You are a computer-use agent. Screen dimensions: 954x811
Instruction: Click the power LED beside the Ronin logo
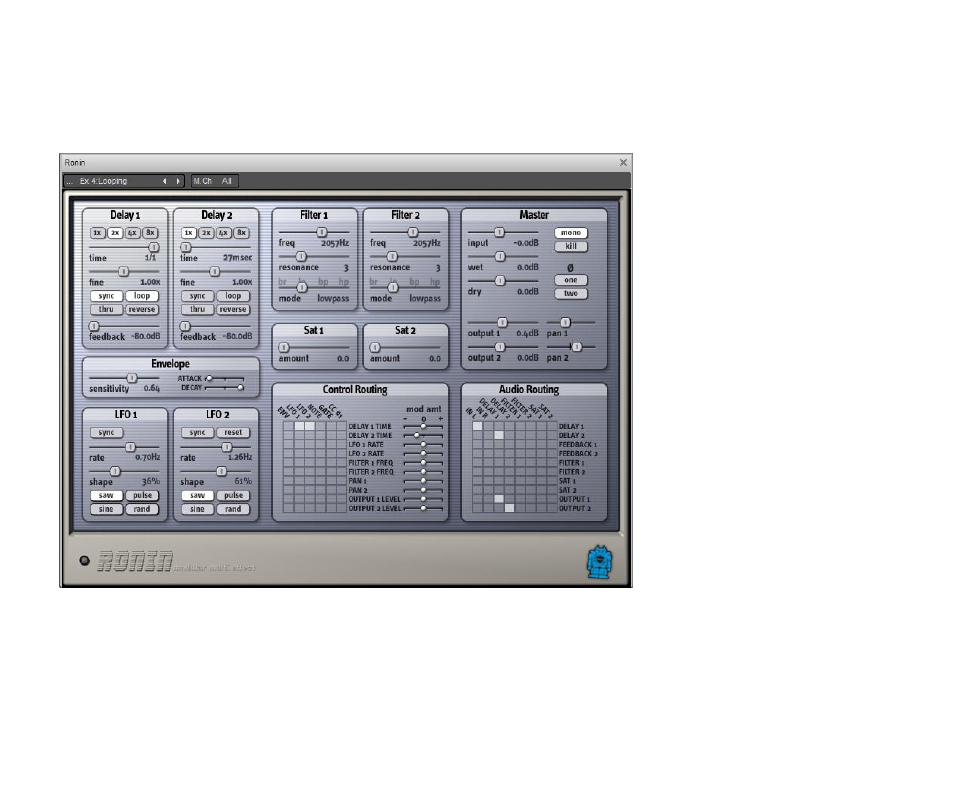(x=85, y=560)
